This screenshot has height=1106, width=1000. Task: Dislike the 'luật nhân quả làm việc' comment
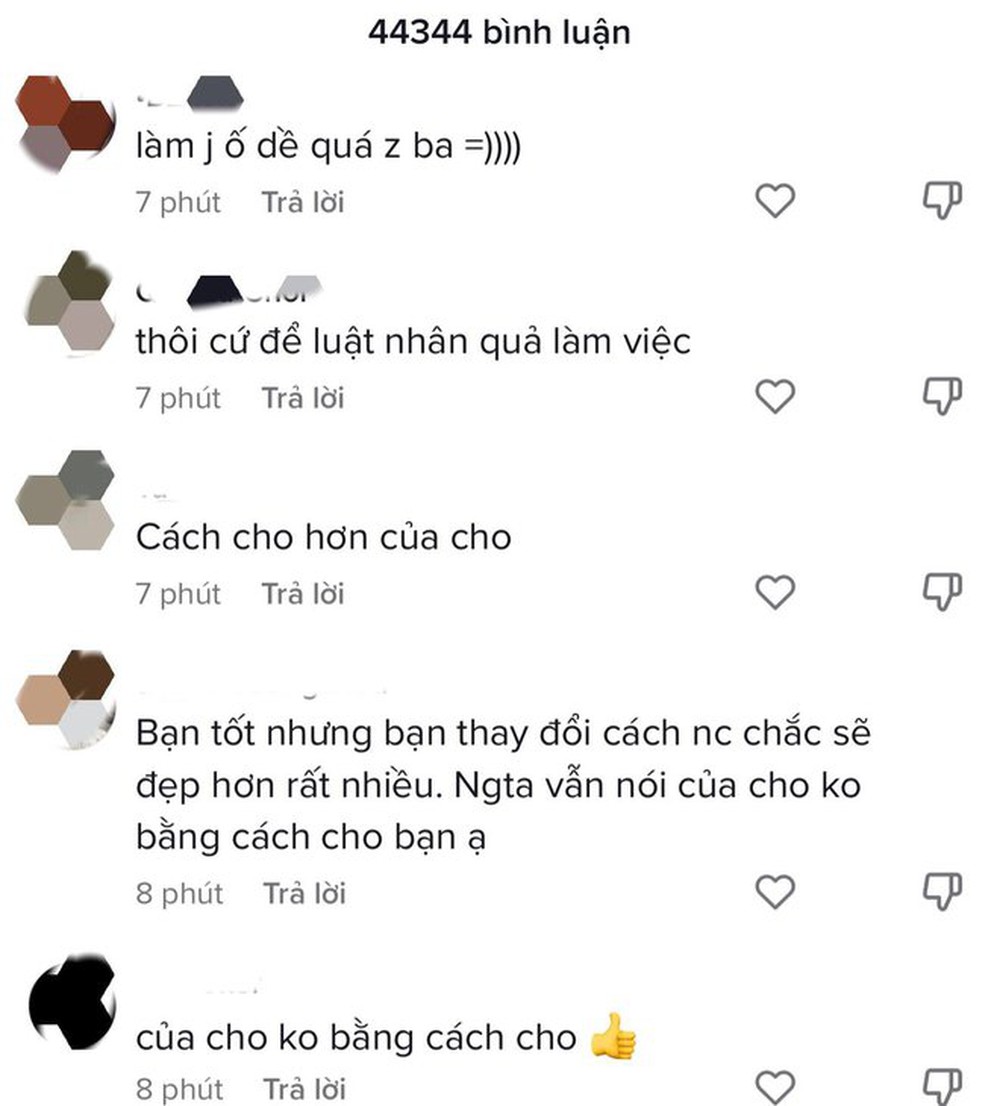(942, 396)
